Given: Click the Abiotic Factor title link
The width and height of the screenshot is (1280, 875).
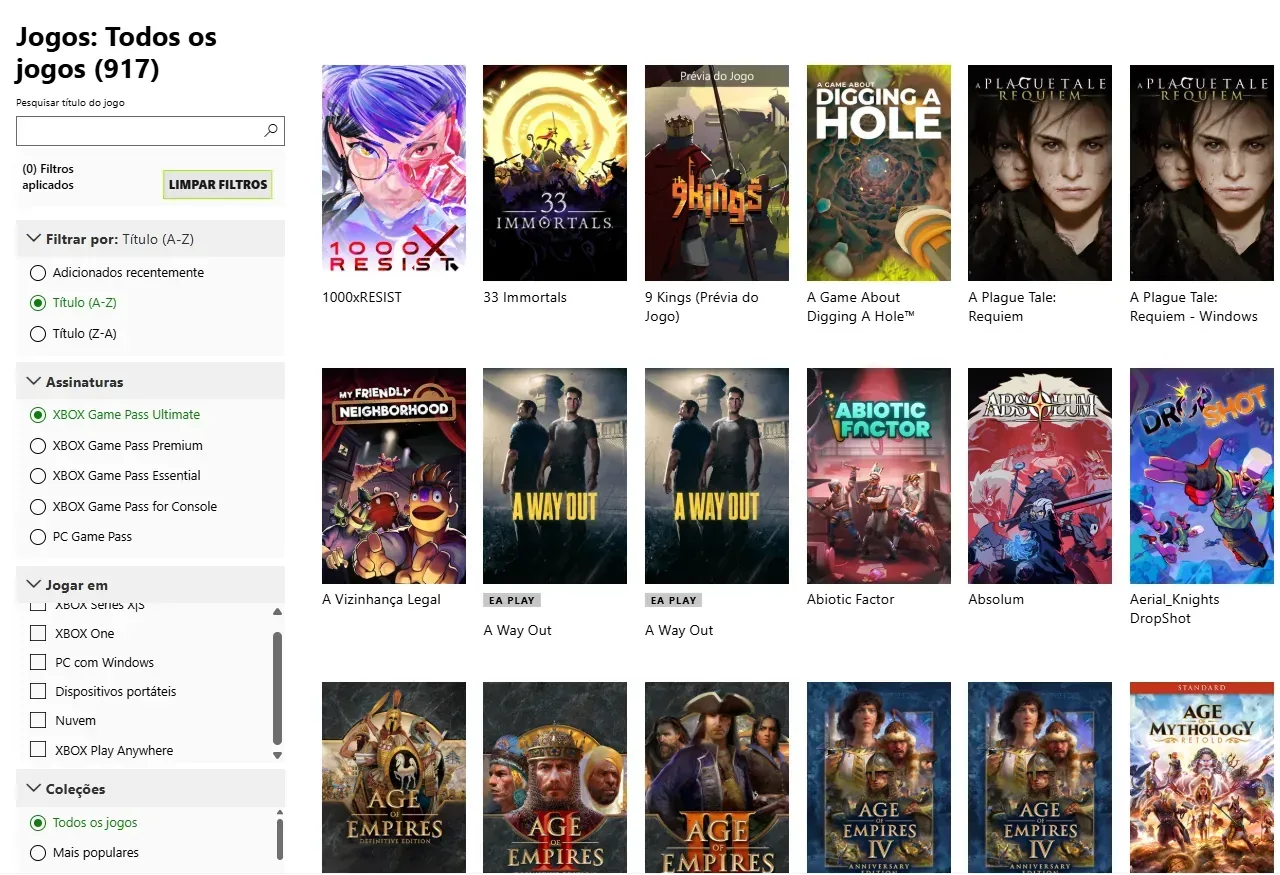Looking at the screenshot, I should 851,600.
